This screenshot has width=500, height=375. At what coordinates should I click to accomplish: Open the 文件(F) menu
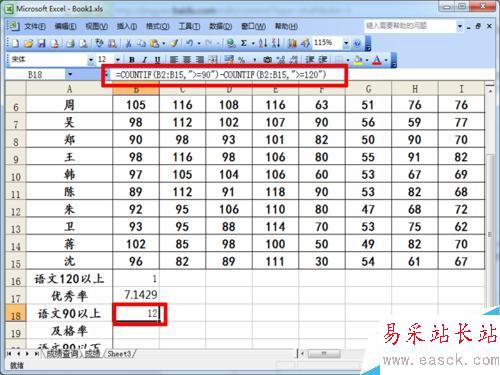(x=35, y=26)
